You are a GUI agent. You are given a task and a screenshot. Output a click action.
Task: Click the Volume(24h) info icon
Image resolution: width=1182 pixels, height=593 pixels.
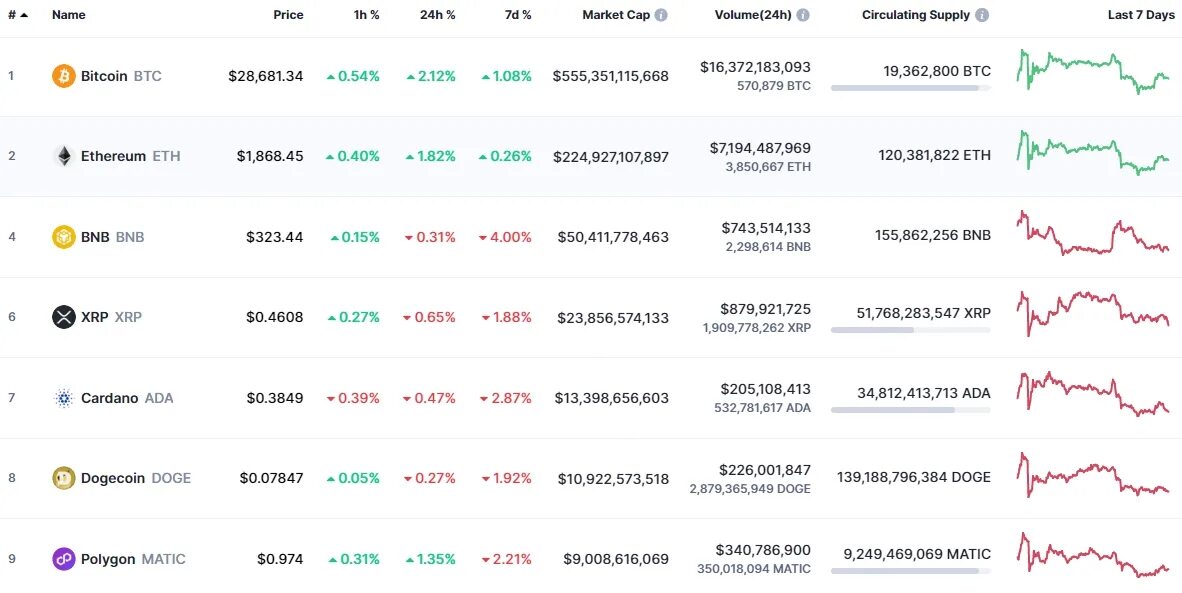(803, 16)
